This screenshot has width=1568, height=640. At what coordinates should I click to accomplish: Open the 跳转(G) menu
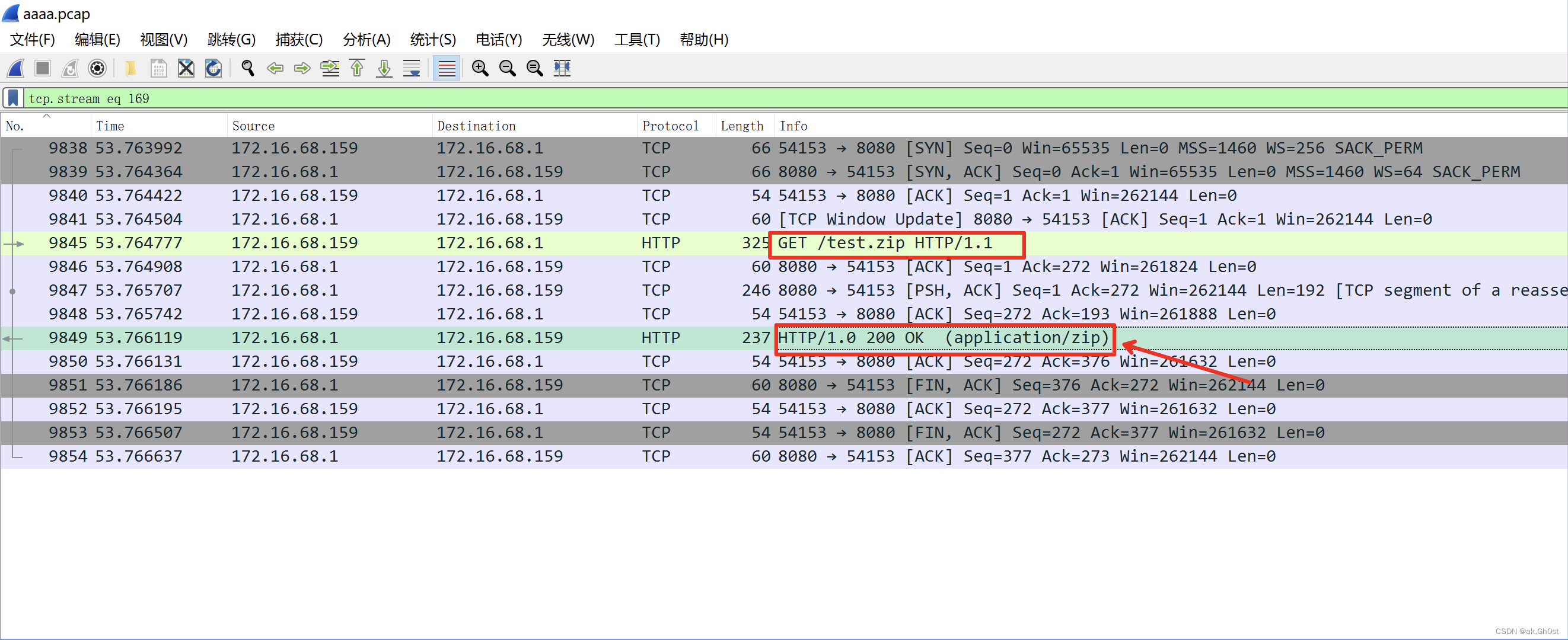point(231,40)
